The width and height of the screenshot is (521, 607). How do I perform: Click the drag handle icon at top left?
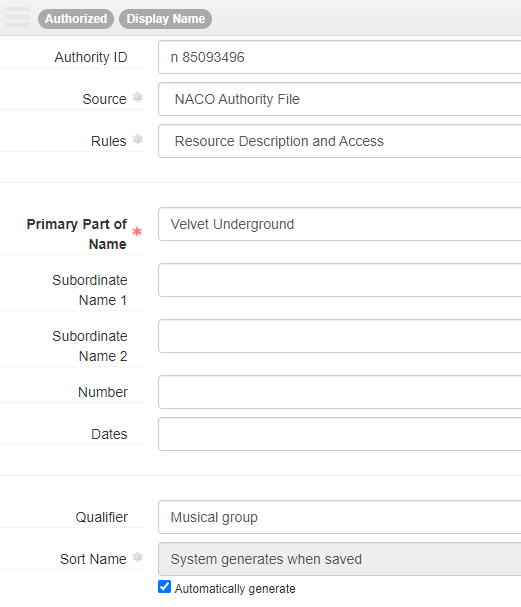[17, 17]
